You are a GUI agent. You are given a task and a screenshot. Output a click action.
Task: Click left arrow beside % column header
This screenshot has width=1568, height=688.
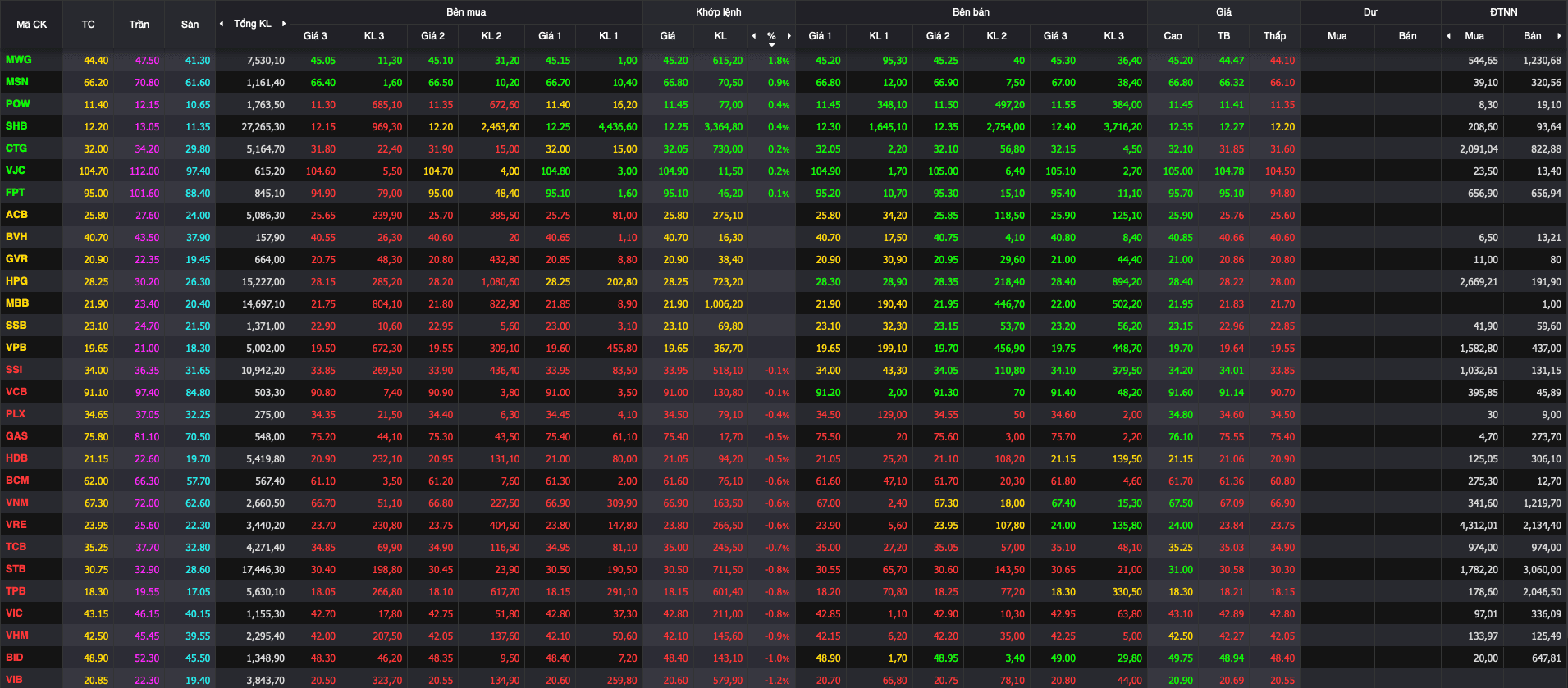pos(754,36)
